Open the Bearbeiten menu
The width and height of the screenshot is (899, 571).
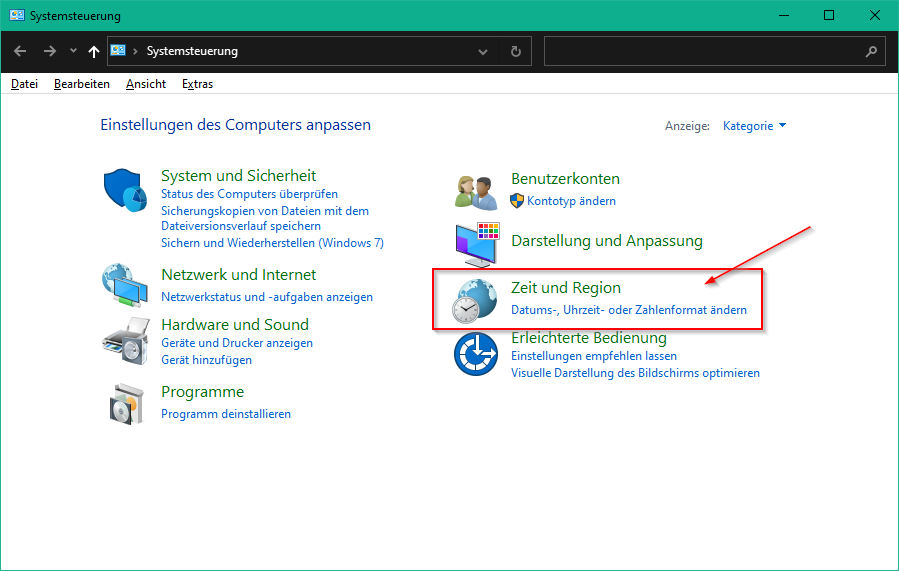(x=81, y=84)
